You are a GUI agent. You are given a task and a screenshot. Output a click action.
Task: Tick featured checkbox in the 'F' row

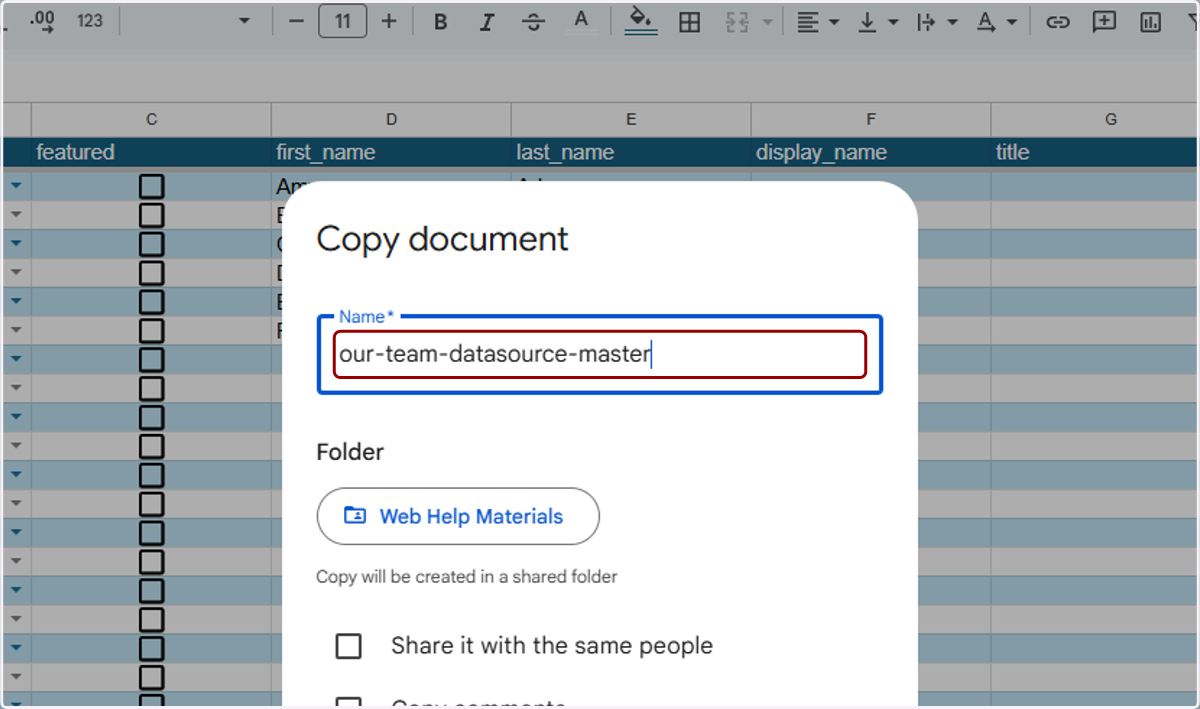(x=151, y=330)
